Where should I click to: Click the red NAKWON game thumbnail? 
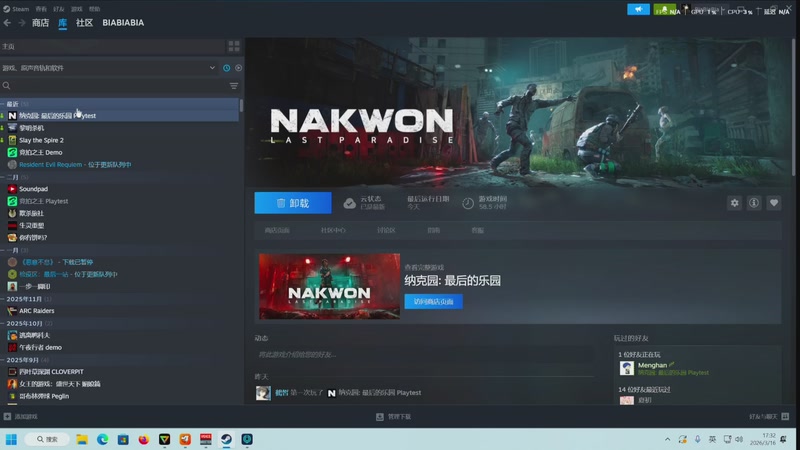(330, 286)
